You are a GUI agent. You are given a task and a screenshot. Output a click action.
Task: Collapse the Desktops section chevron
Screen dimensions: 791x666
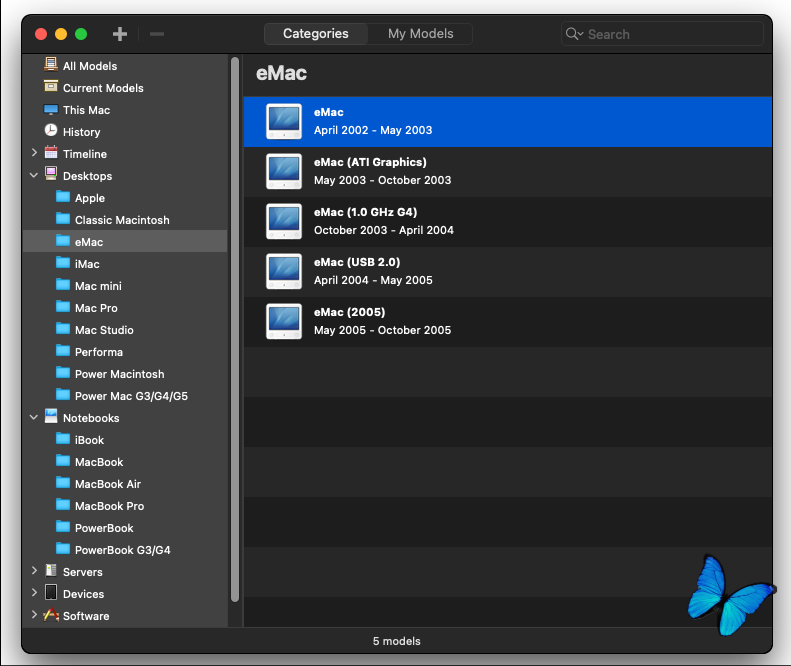click(x=34, y=175)
